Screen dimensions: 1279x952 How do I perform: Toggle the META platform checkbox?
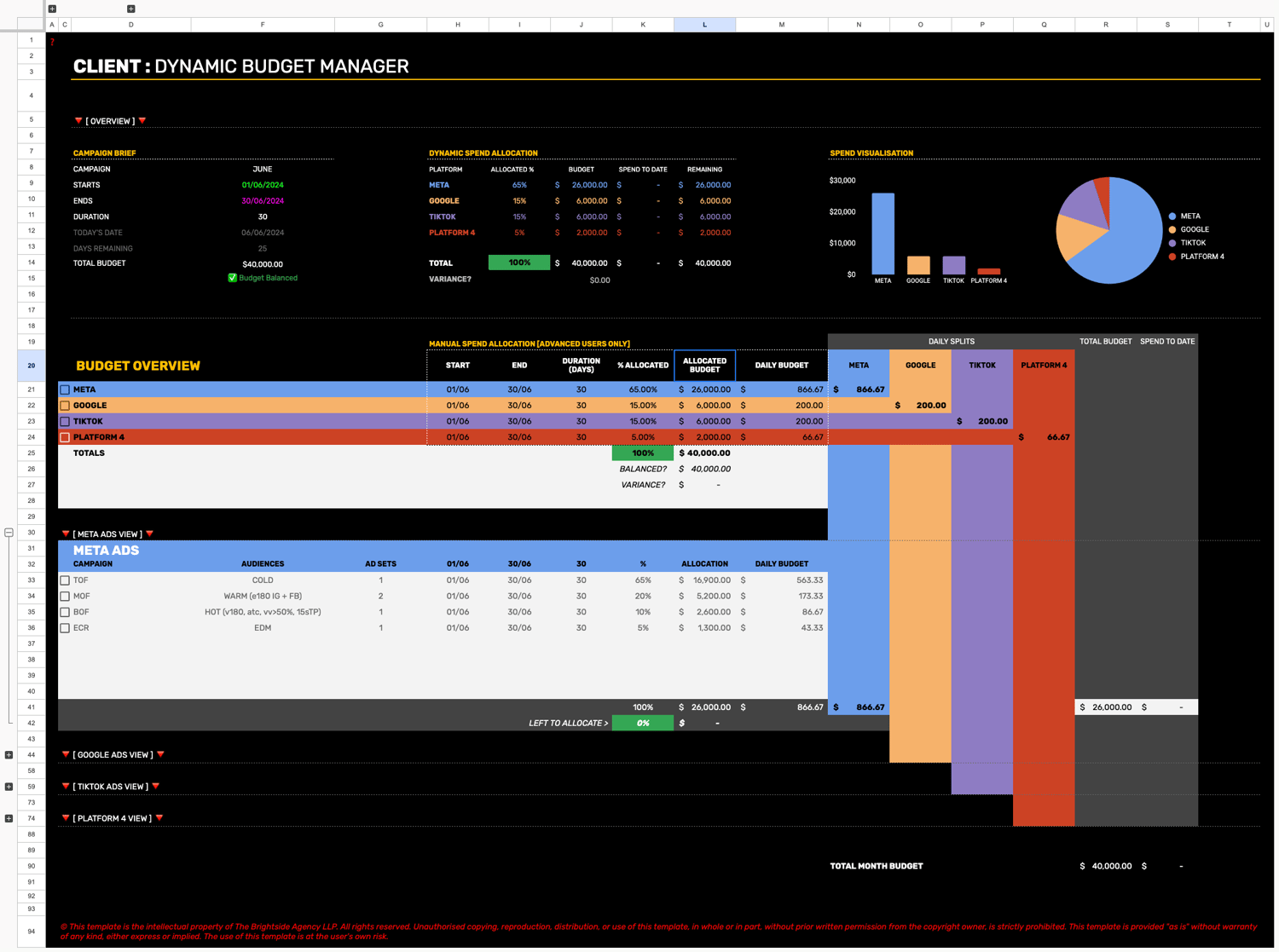(65, 389)
